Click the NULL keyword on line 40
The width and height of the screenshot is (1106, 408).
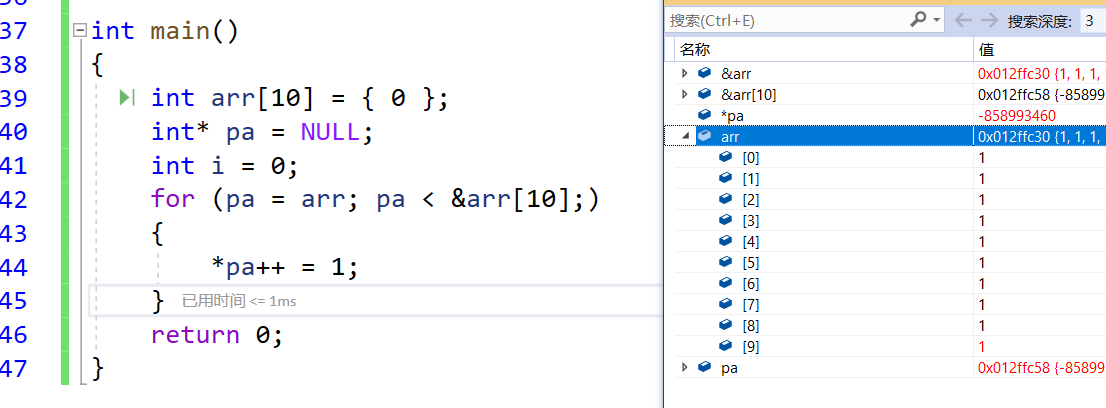tap(329, 132)
